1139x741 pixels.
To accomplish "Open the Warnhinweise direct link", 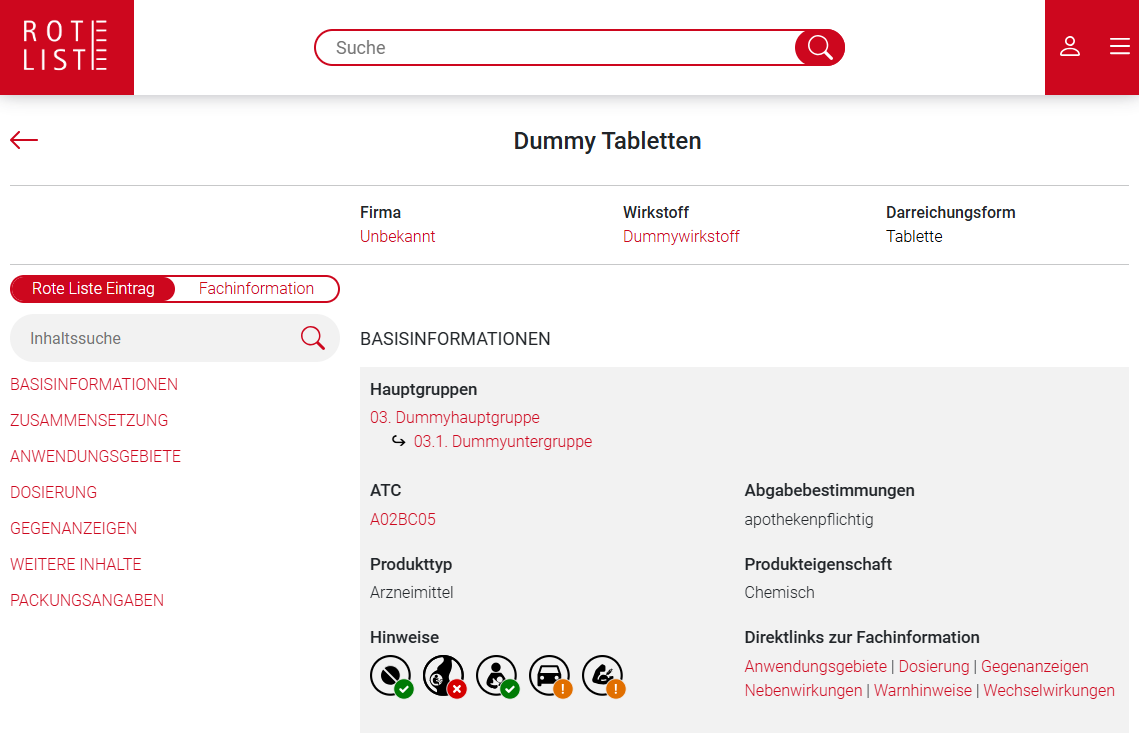I will [923, 691].
